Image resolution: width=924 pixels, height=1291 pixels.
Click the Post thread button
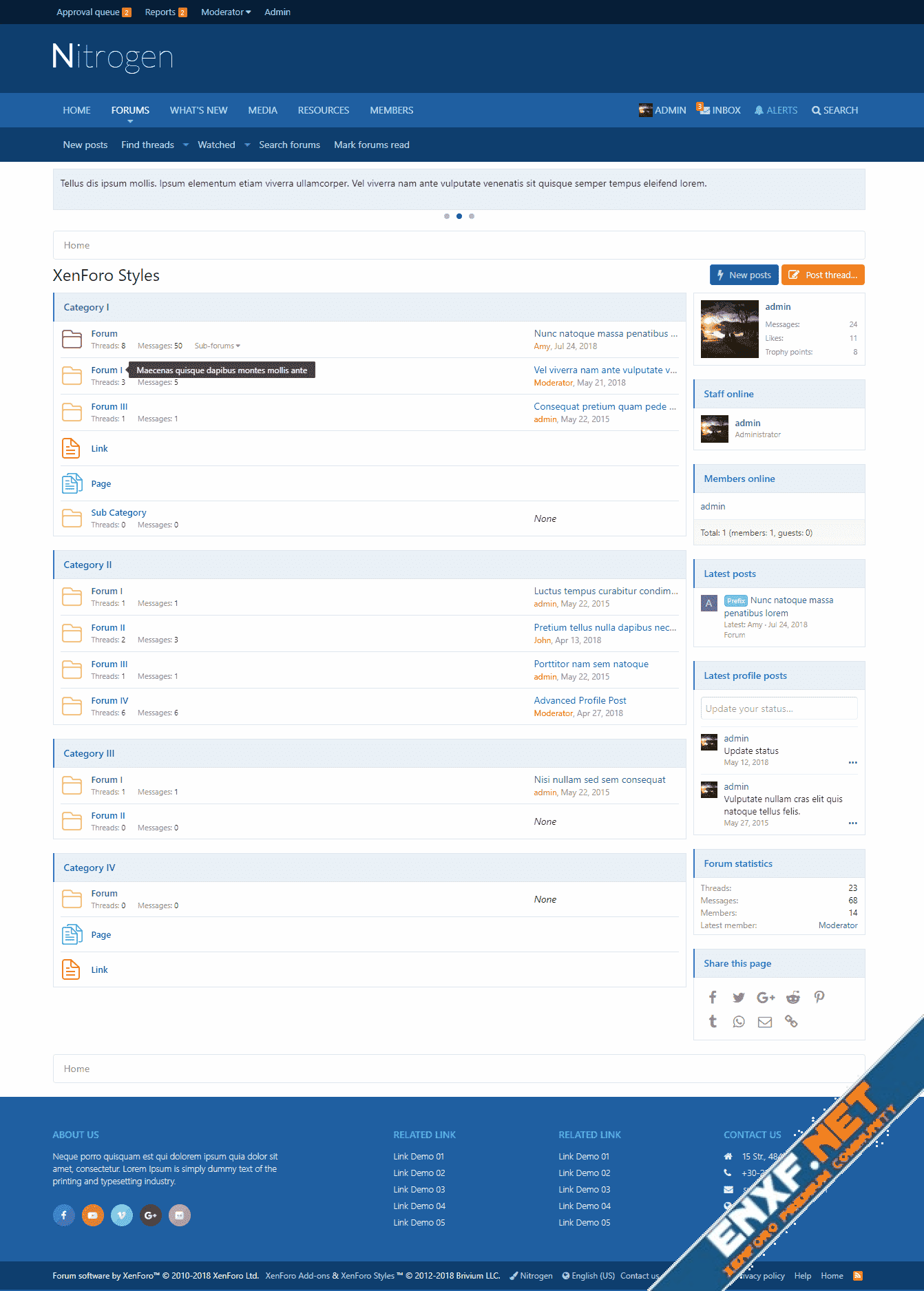click(823, 275)
